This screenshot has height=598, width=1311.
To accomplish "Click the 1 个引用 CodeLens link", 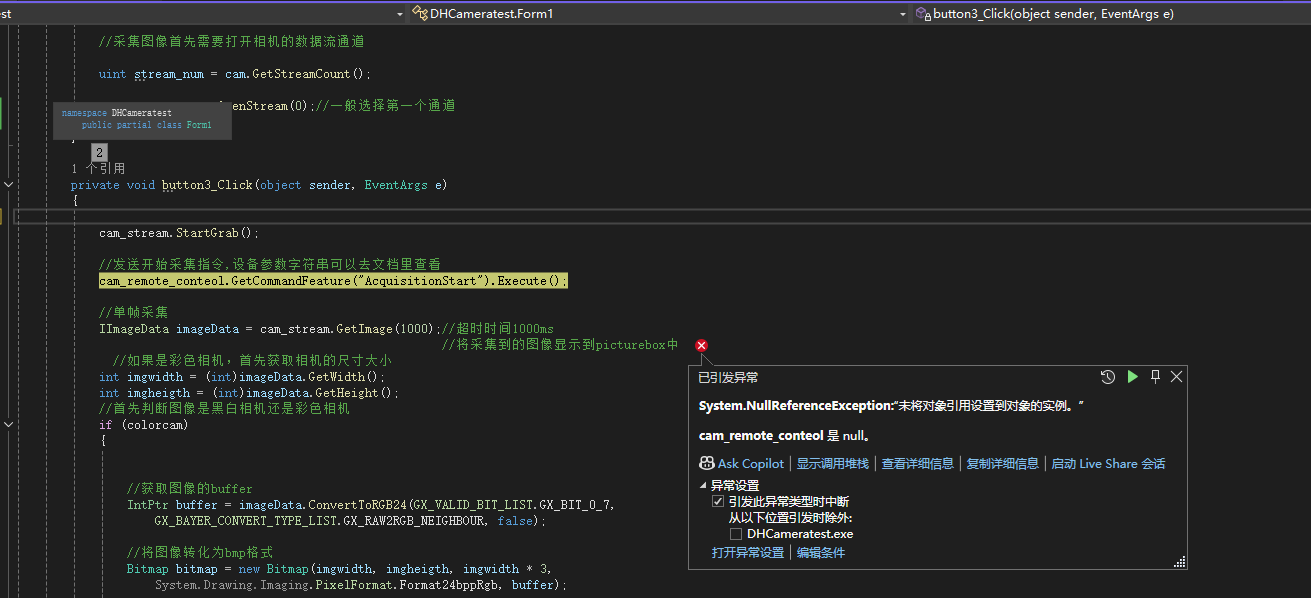I will (98, 169).
